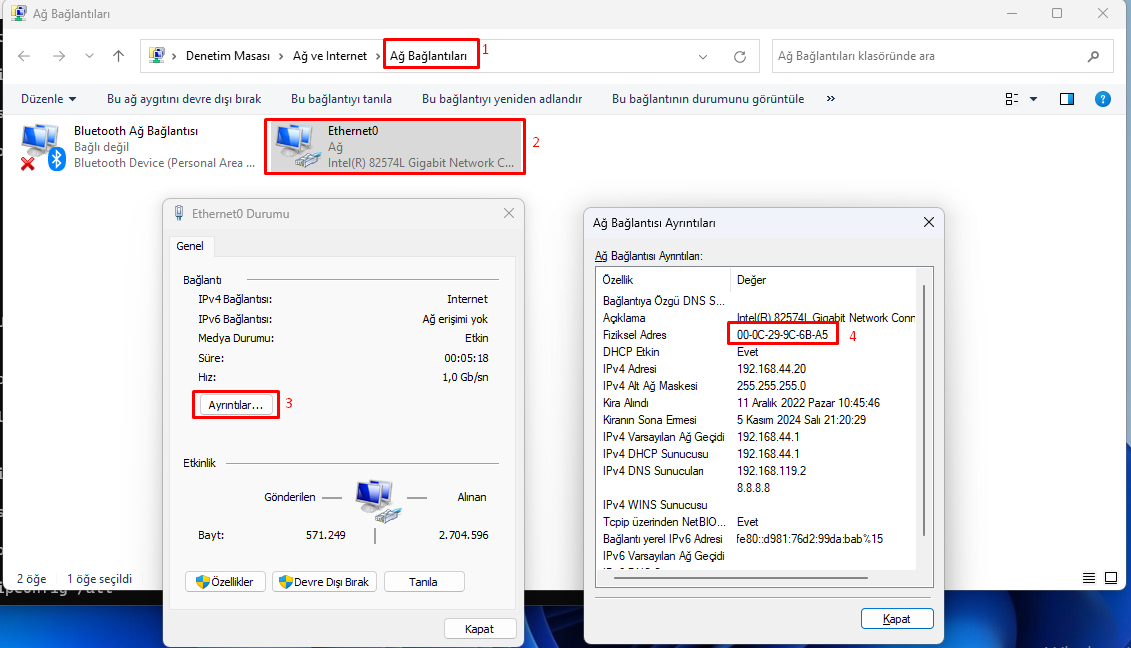The width and height of the screenshot is (1131, 648).
Task: Click the Ethernet0 Durumu title icon
Action: pyautogui.click(x=179, y=213)
